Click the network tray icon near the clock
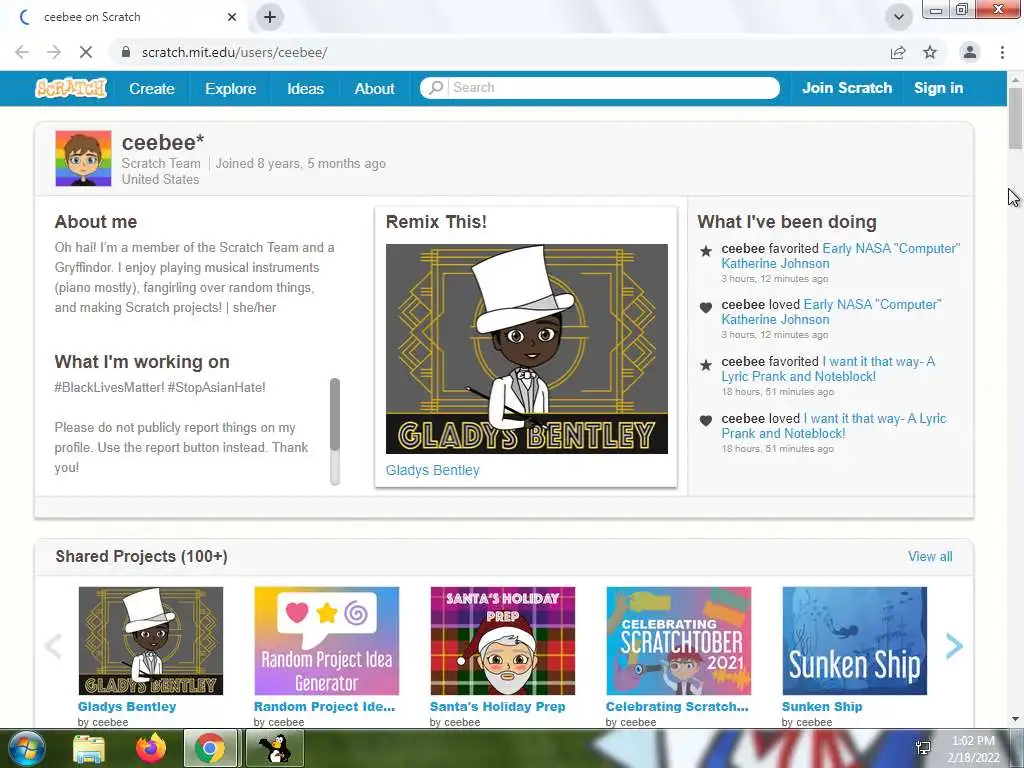The width and height of the screenshot is (1024, 768). (x=923, y=748)
